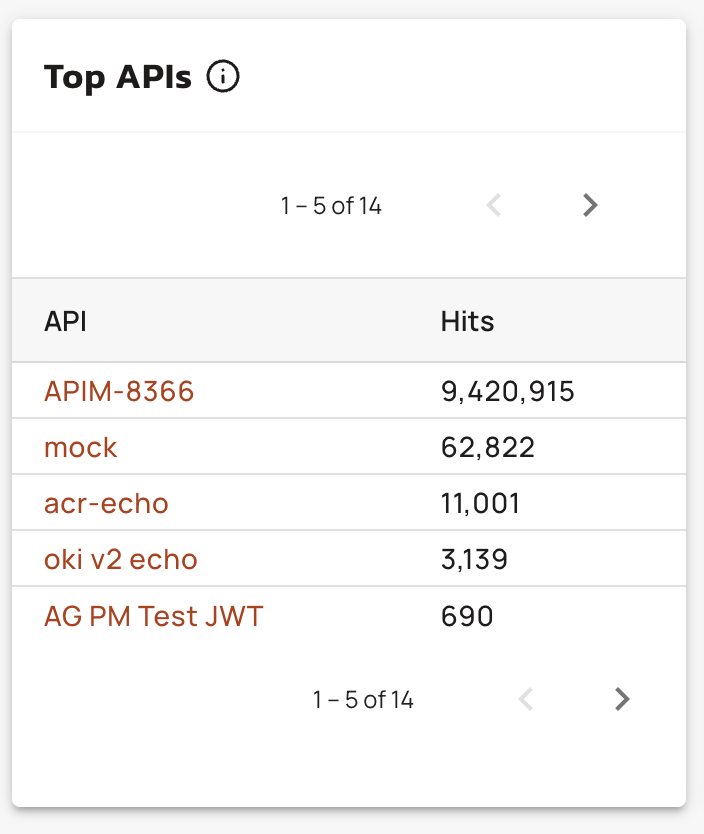Click the bottom "1 – 5 of 14" range label
Screen dimensions: 704x834
(x=363, y=700)
